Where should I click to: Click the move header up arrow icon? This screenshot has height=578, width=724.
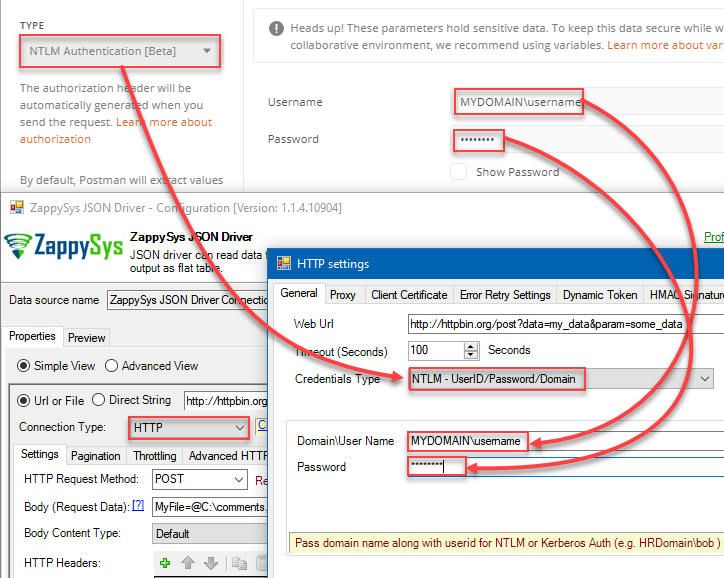point(187,564)
